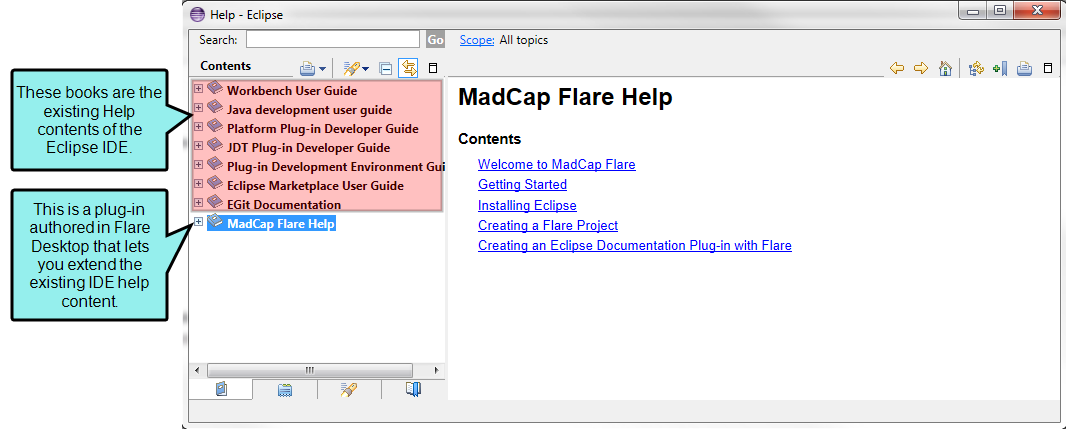Switch to the Search Results tab at bottom
Viewport: 1066px width, 429px height.
click(349, 390)
